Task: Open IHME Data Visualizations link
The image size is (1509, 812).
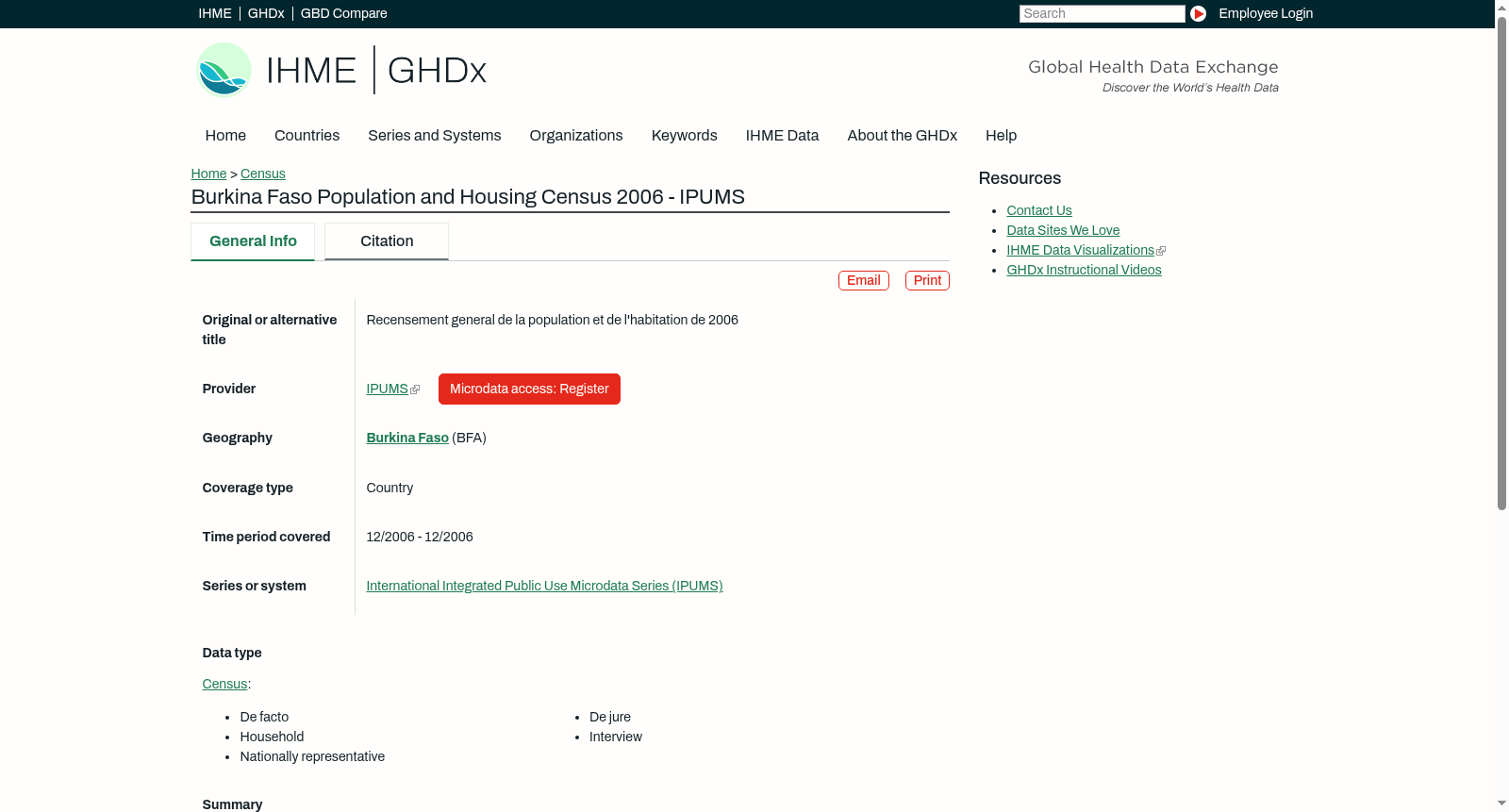Action: click(1080, 250)
